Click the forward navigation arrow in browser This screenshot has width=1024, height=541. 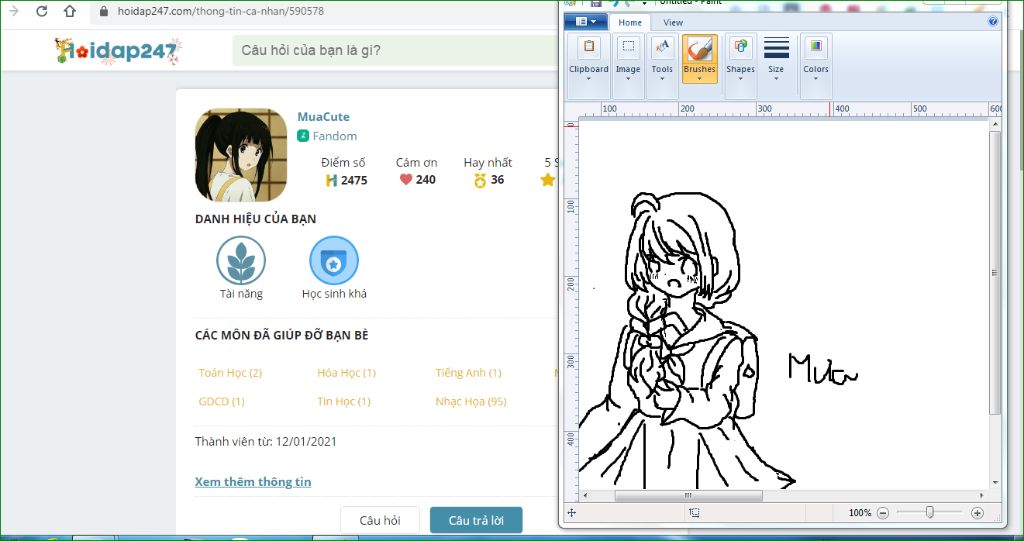tap(13, 11)
